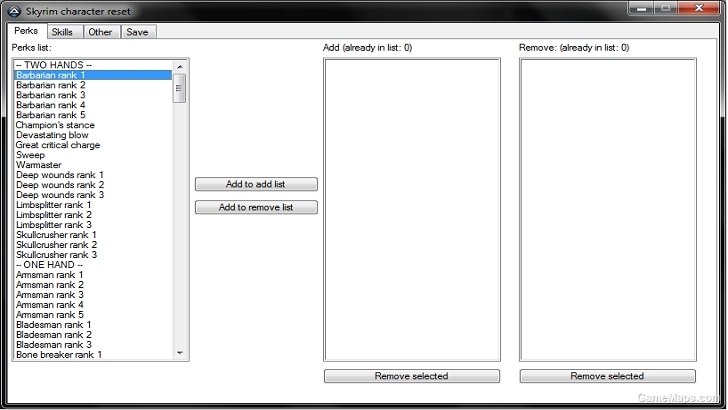Select the Perks tab
This screenshot has height=410, width=728.
coord(26,32)
